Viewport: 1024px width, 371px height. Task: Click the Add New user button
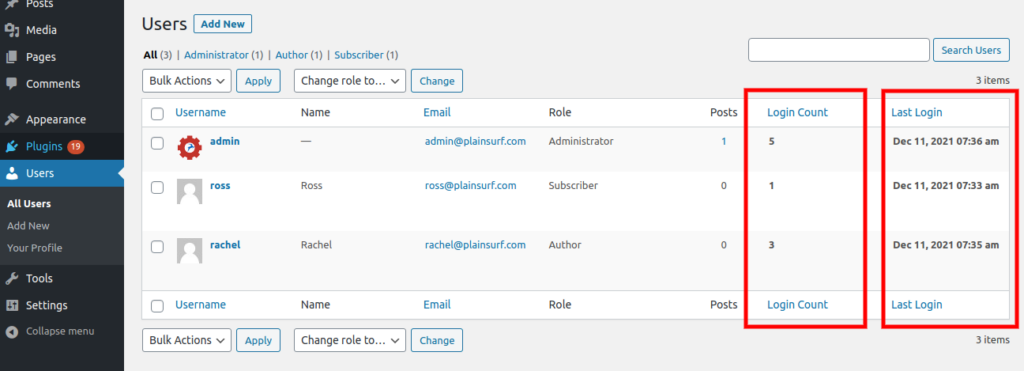point(223,24)
